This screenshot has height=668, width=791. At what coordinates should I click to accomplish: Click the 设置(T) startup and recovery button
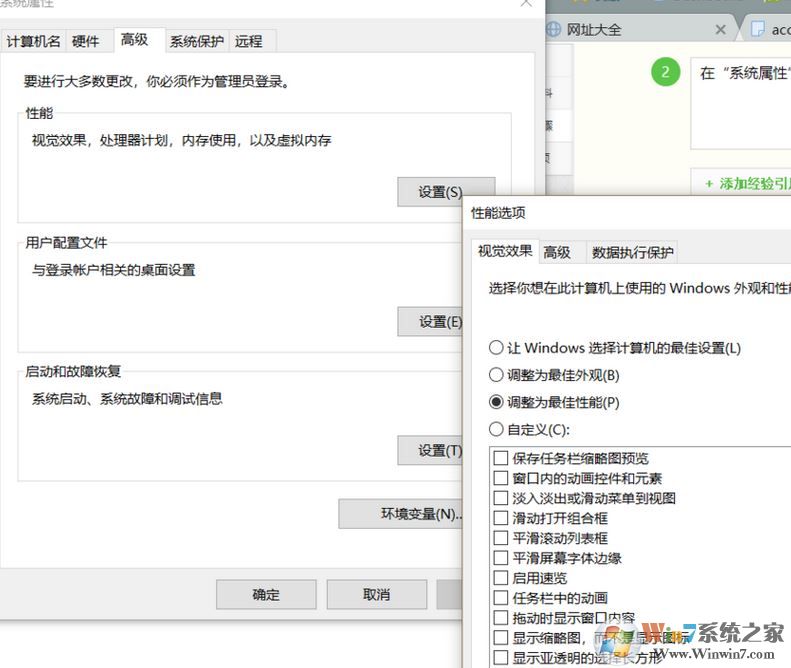coord(430,450)
